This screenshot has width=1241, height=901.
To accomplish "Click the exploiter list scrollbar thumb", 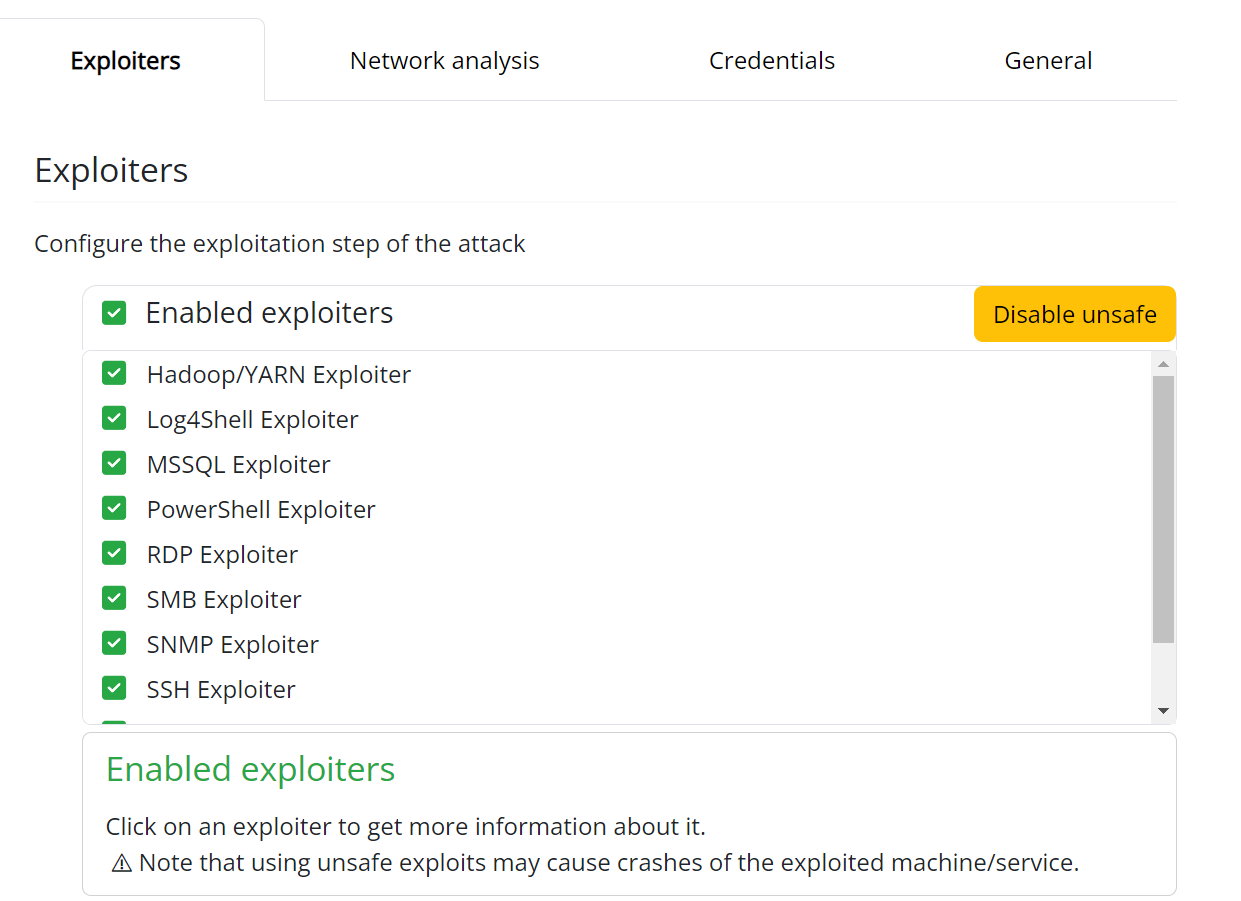I will [1163, 508].
